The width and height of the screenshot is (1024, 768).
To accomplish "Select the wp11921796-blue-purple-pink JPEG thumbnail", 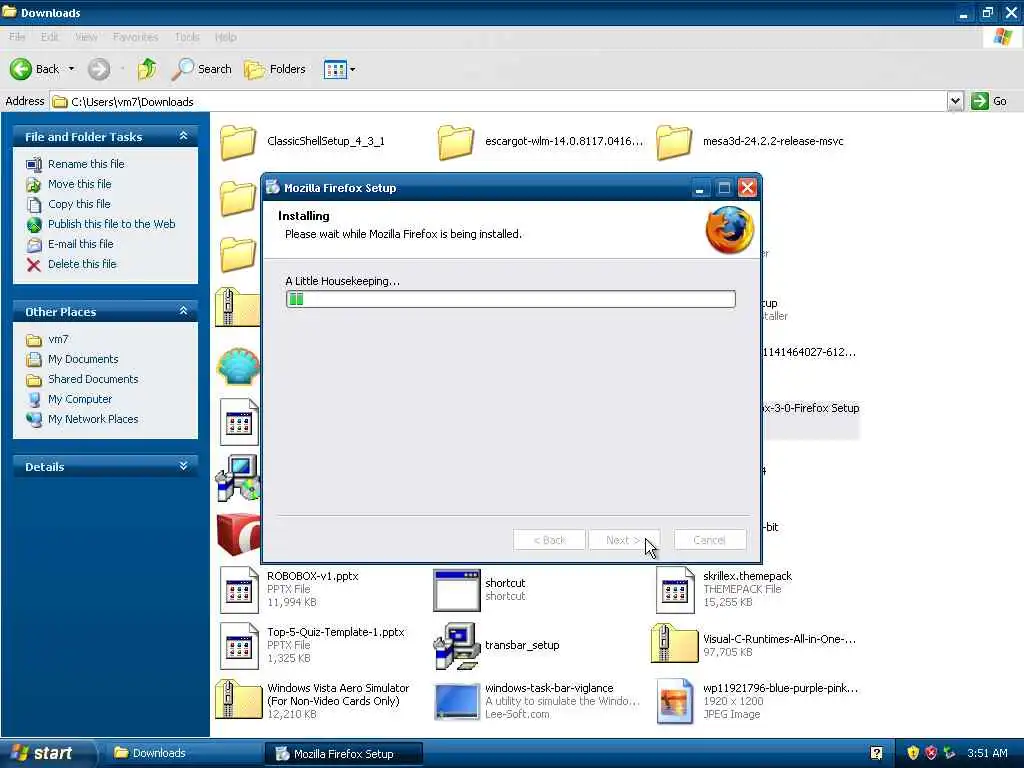I will pos(675,701).
